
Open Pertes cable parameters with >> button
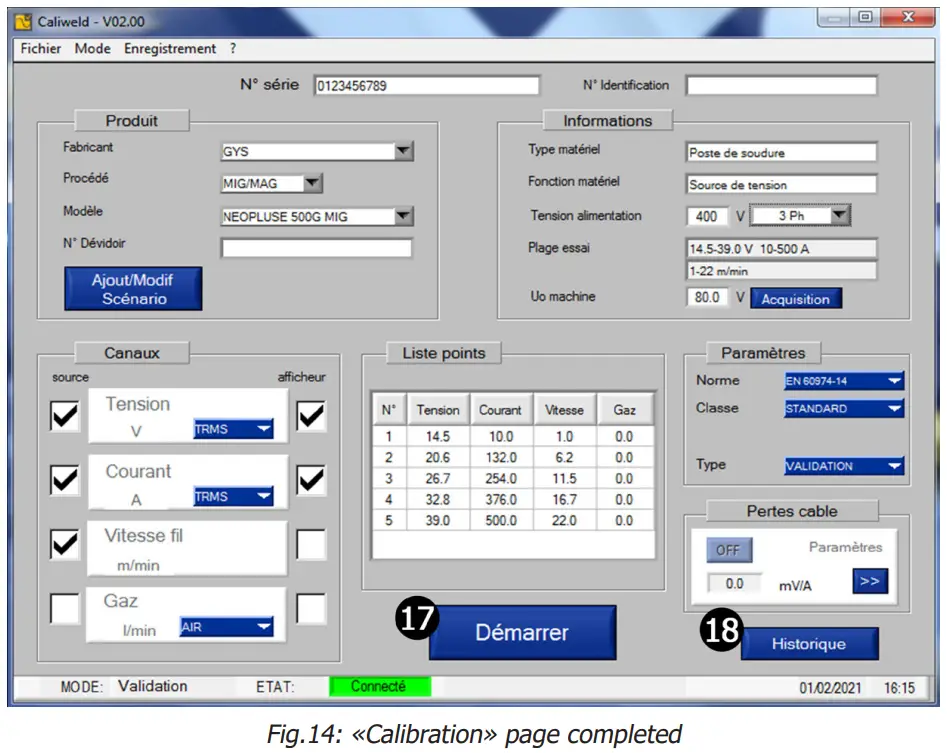pyautogui.click(x=868, y=580)
